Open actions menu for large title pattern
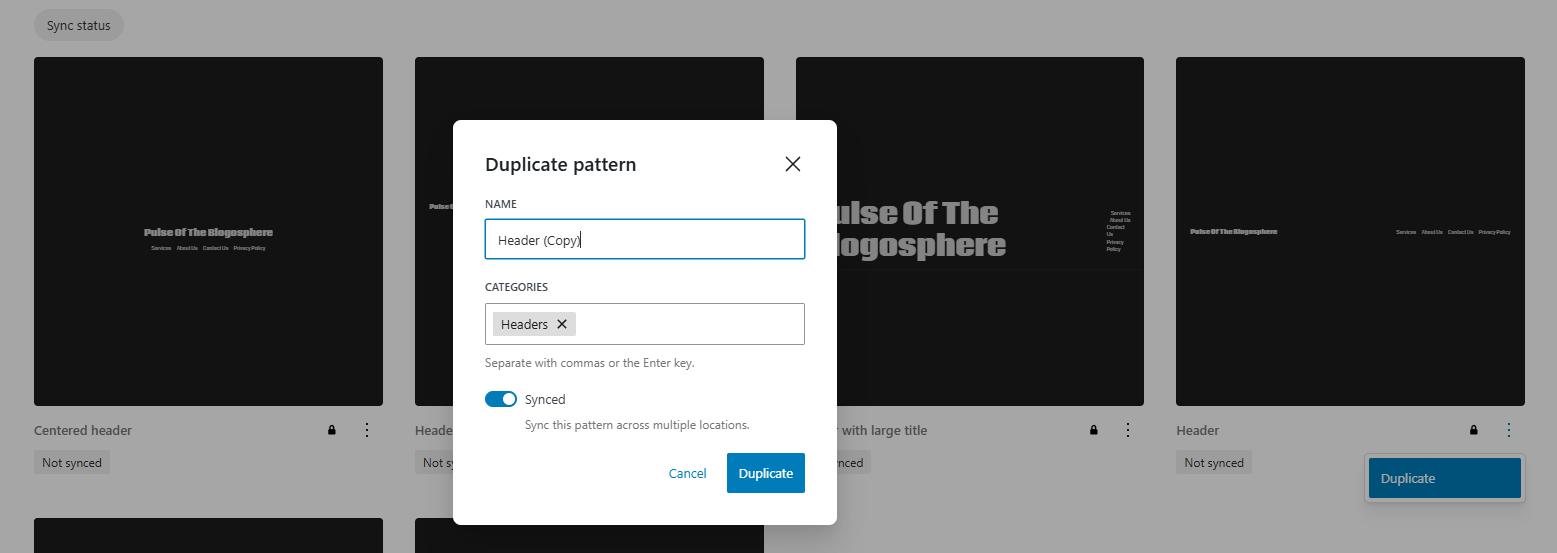This screenshot has width=1557, height=553. click(x=1128, y=430)
